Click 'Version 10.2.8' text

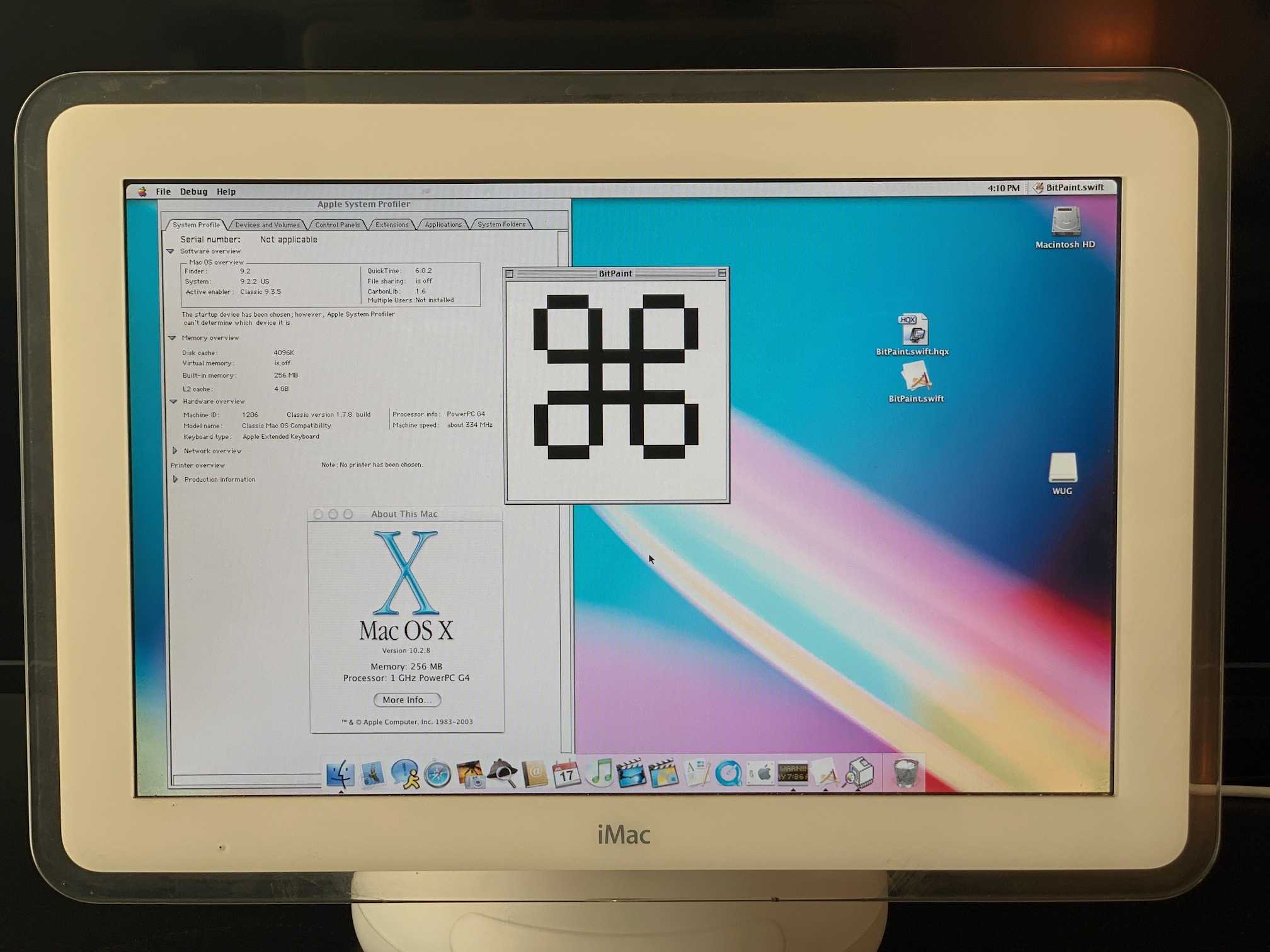406,650
